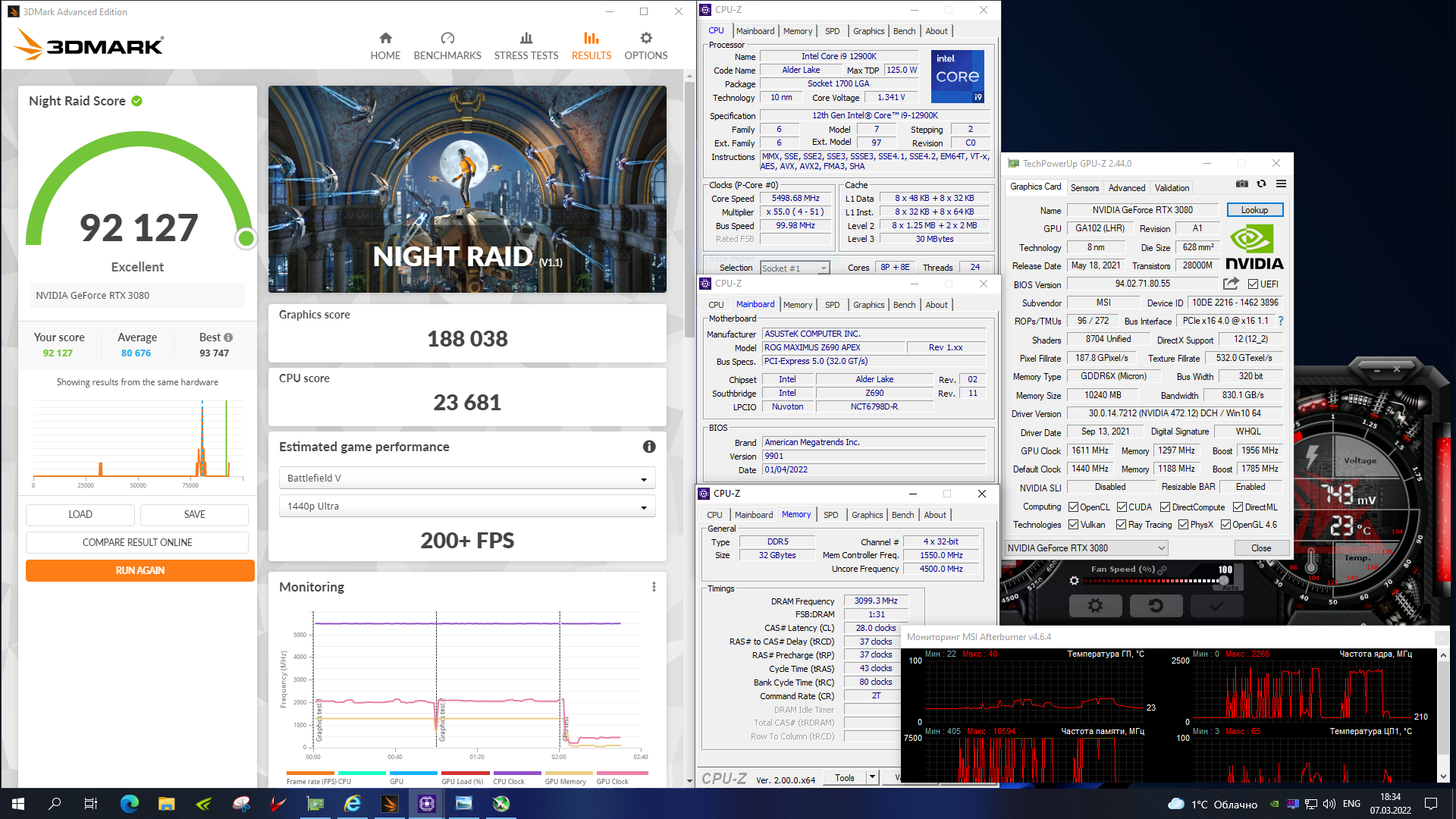Open NVIDIA GeForce RTX 3080 dropdown in GPU-Z

(x=1086, y=548)
